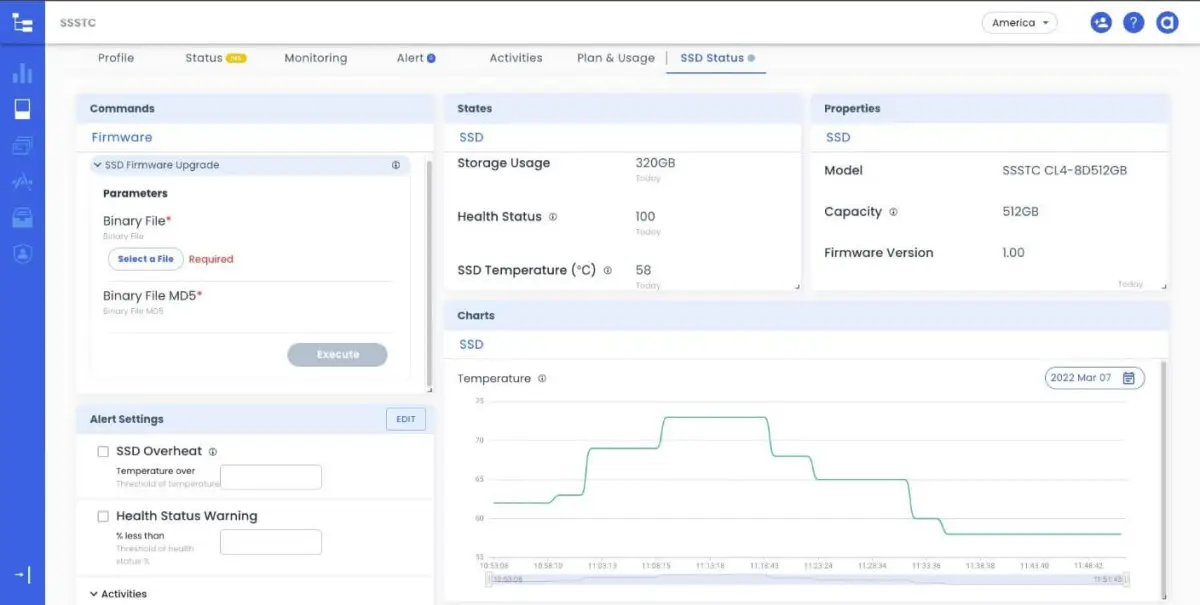Go to the Plan & Usage tab
This screenshot has width=1200, height=605.
click(x=615, y=58)
